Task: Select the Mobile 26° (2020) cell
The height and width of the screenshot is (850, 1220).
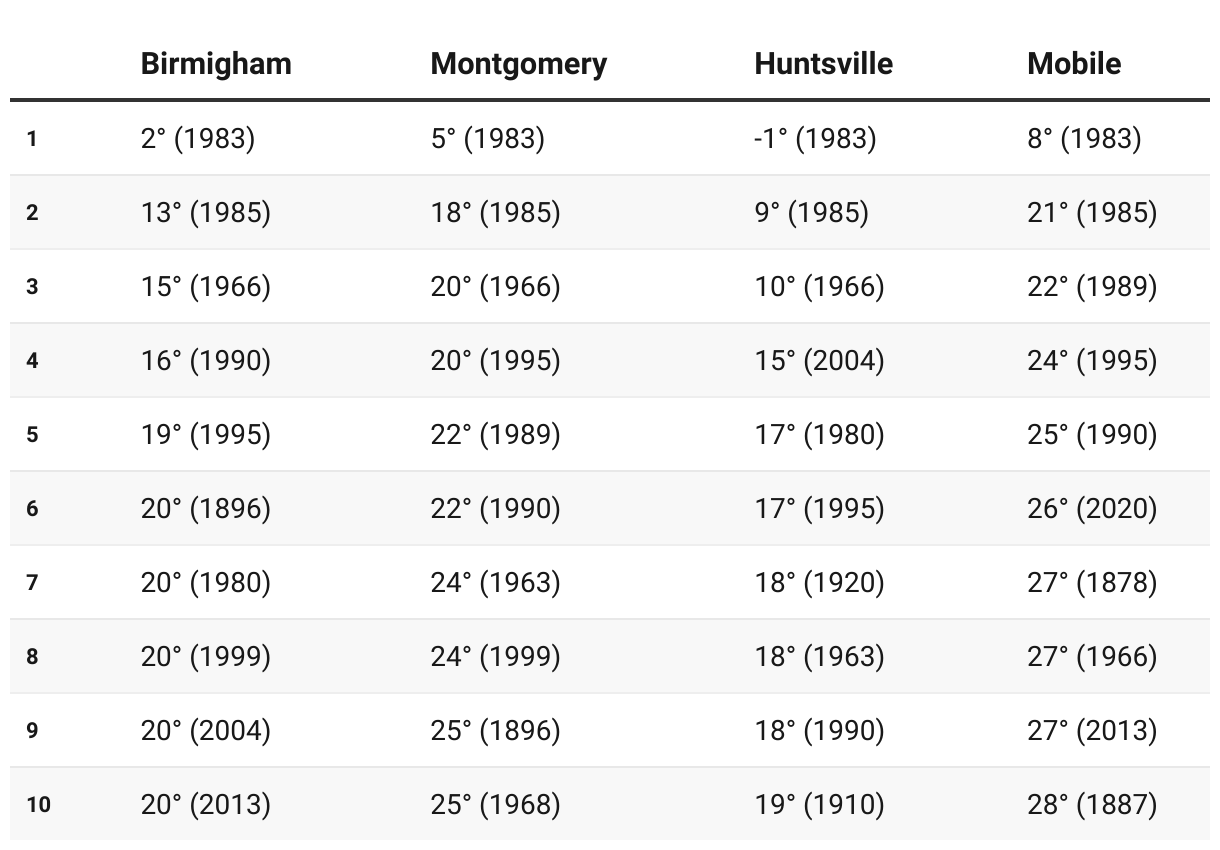Action: pyautogui.click(x=1092, y=508)
